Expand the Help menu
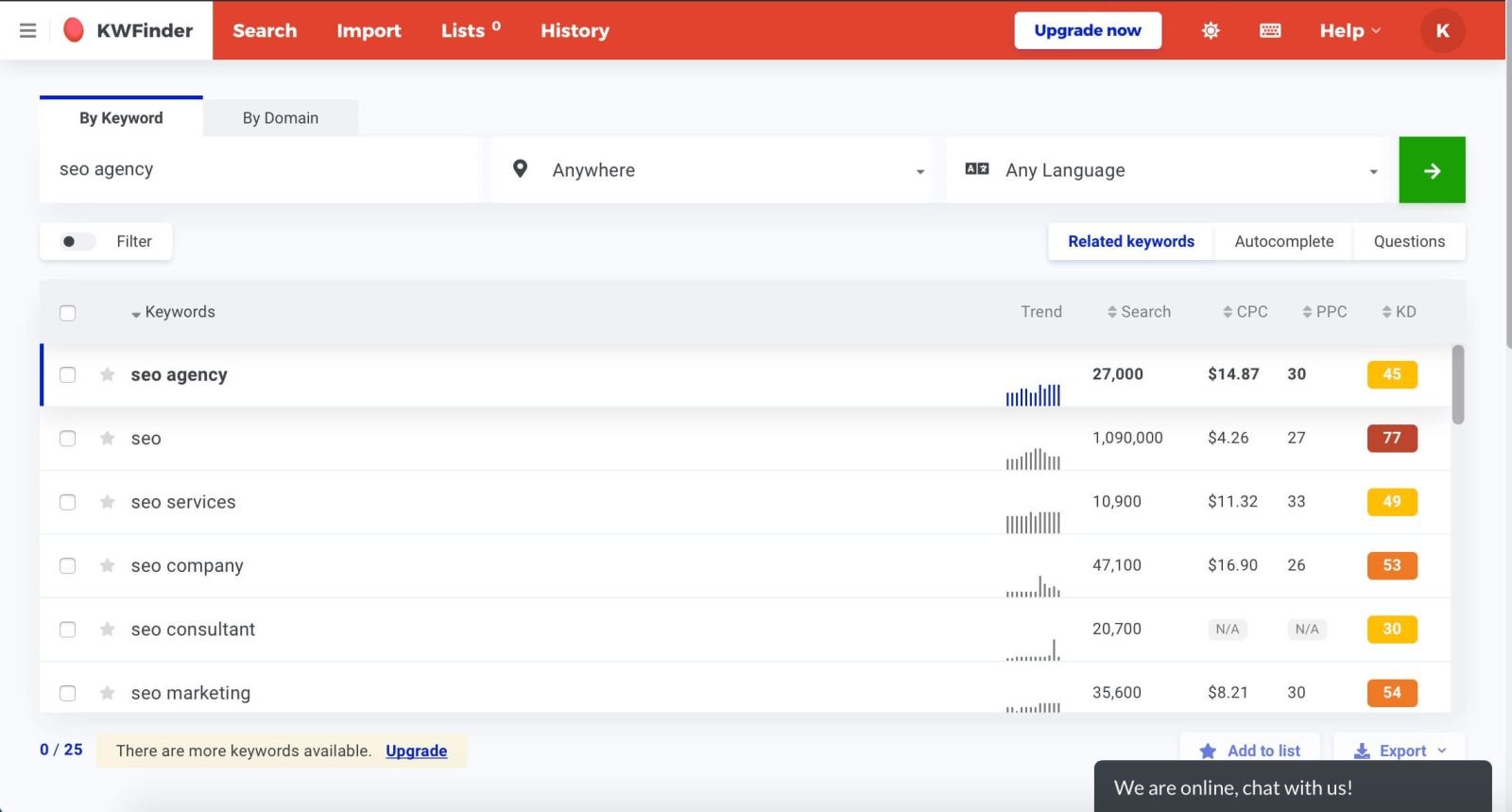Image resolution: width=1512 pixels, height=812 pixels. pyautogui.click(x=1349, y=30)
